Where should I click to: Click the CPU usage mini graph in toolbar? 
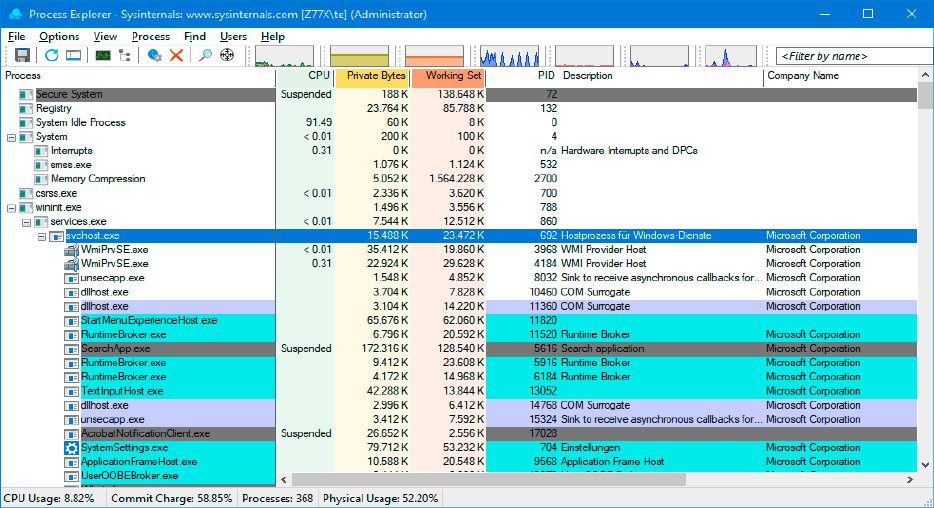coord(284,56)
